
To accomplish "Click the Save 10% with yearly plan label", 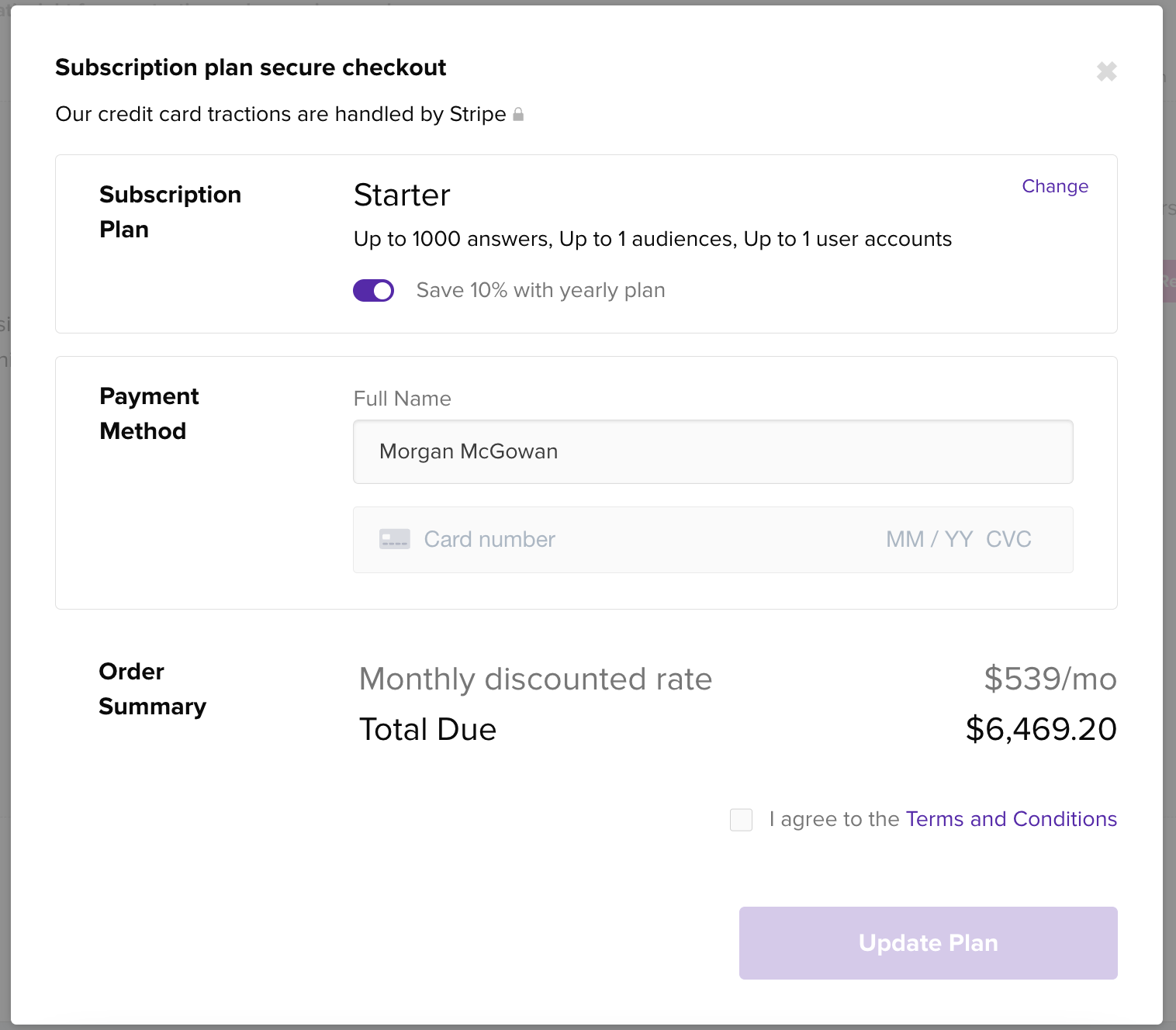I will tap(541, 290).
